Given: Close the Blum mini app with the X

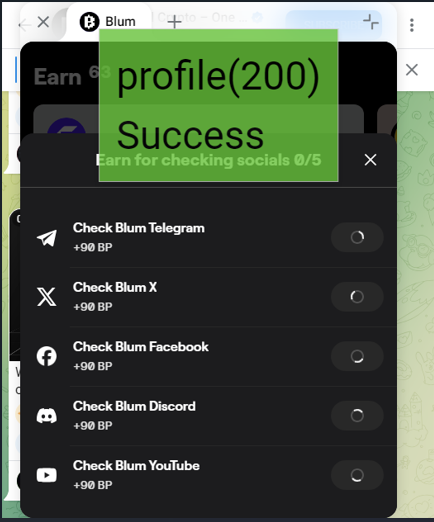Looking at the screenshot, I should pos(43,22).
